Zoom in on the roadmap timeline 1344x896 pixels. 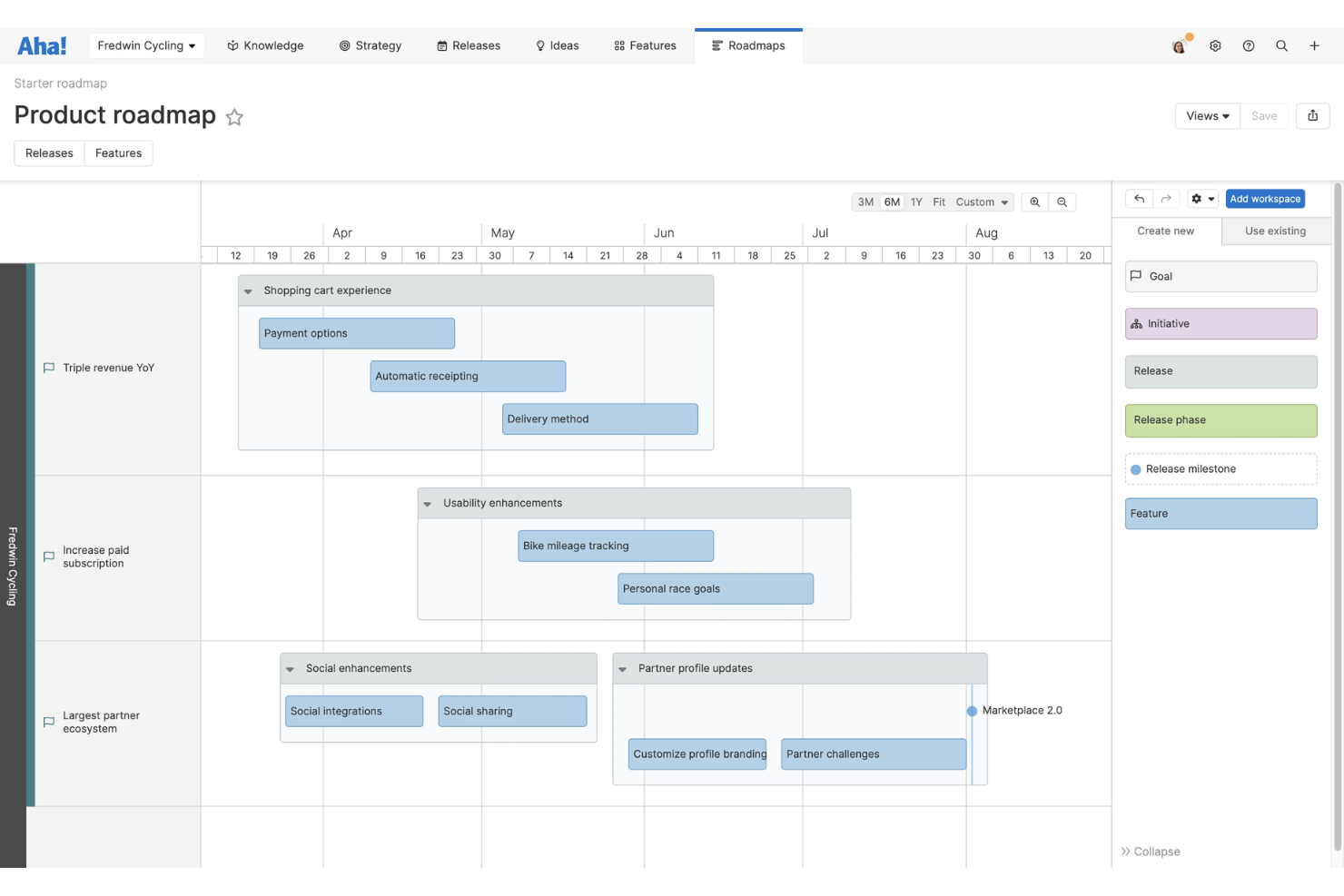(x=1034, y=202)
